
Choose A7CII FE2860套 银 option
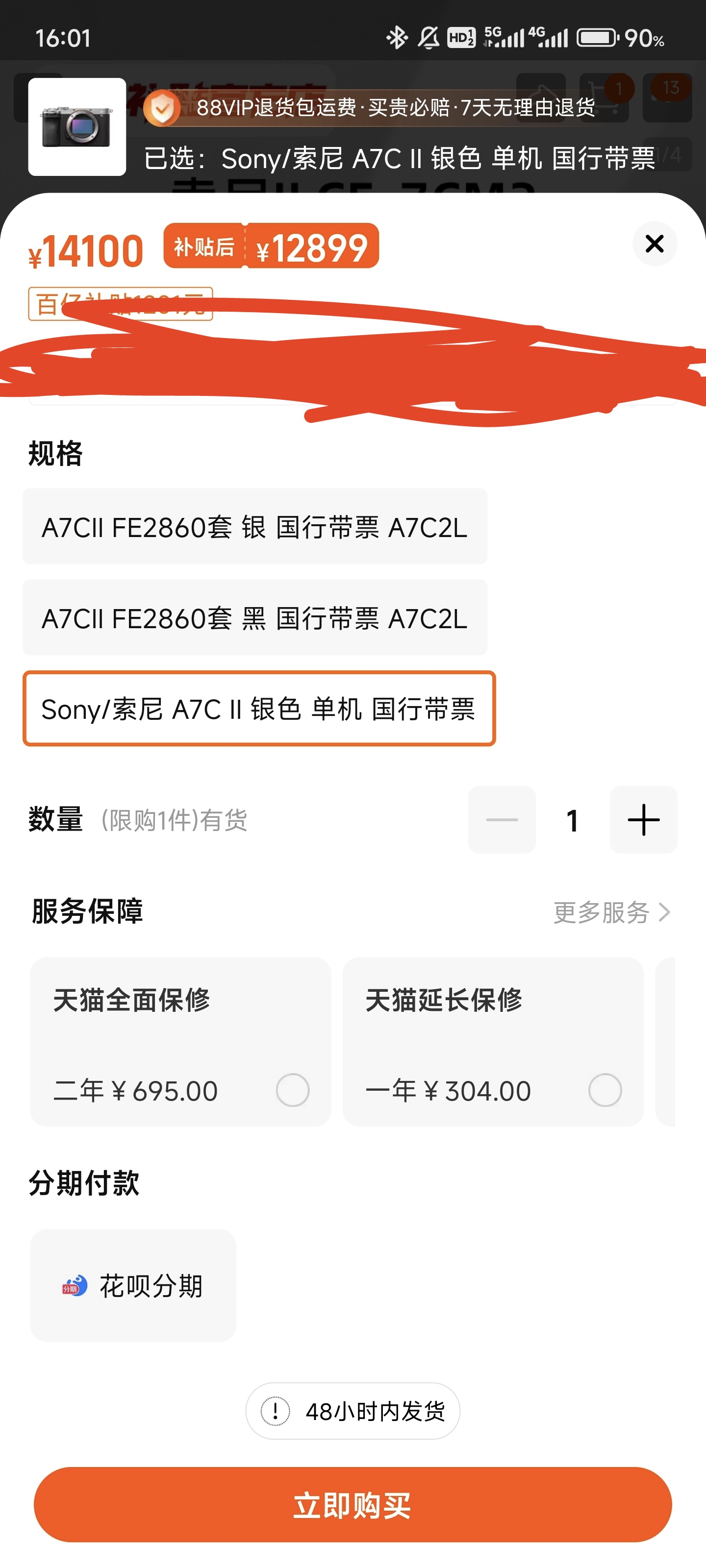click(x=254, y=527)
